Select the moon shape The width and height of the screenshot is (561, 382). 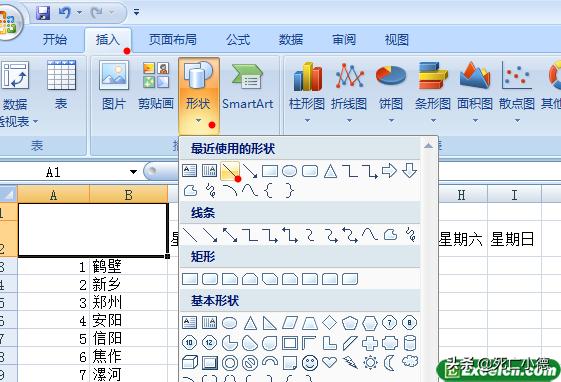pos(389,363)
